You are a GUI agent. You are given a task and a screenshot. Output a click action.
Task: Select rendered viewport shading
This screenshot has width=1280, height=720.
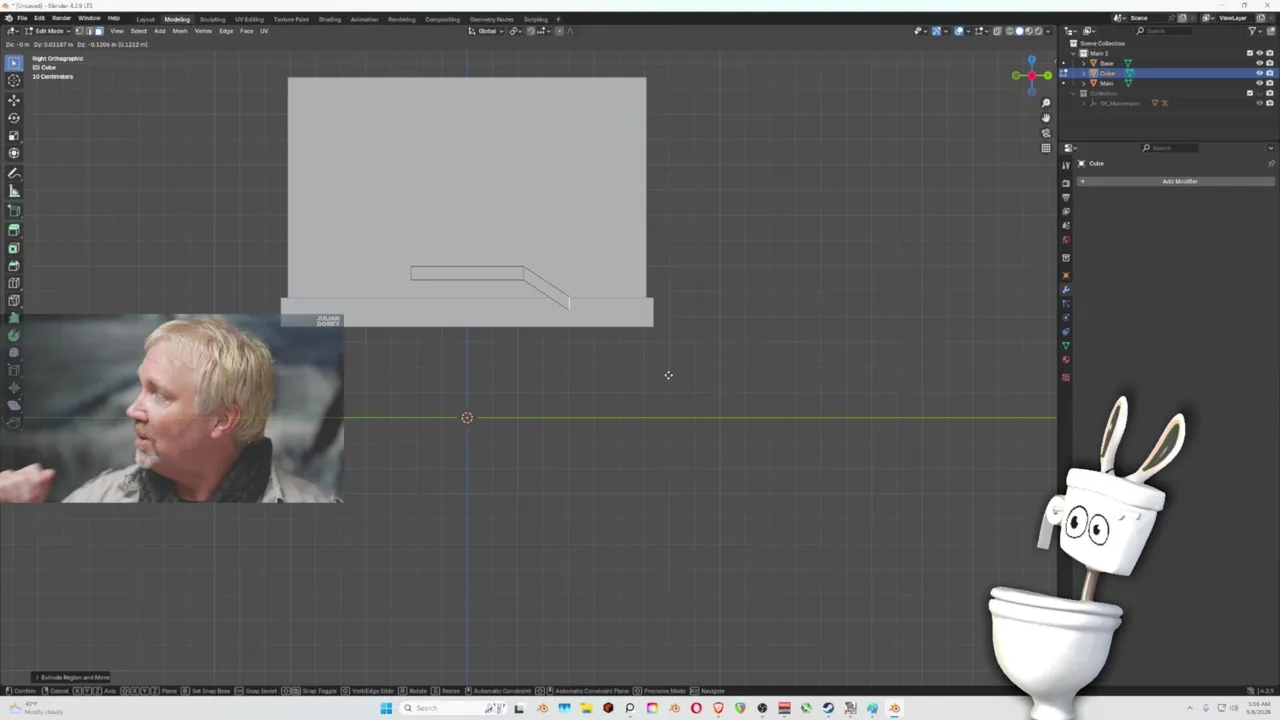pyautogui.click(x=1038, y=31)
